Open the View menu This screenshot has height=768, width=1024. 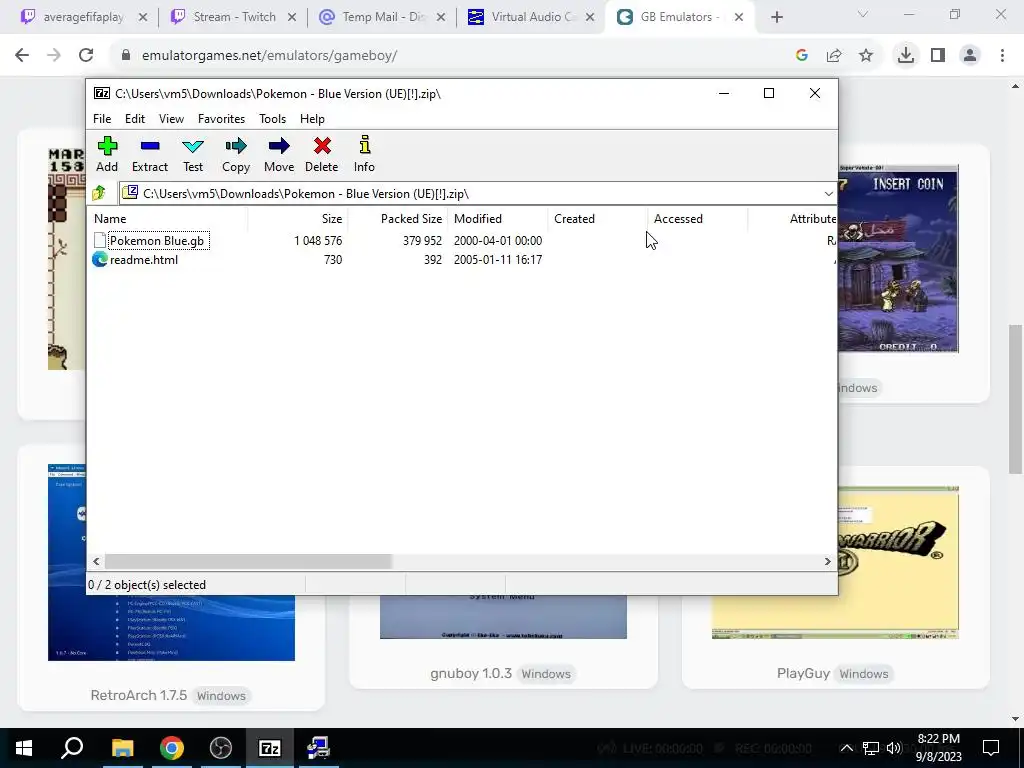(171, 119)
